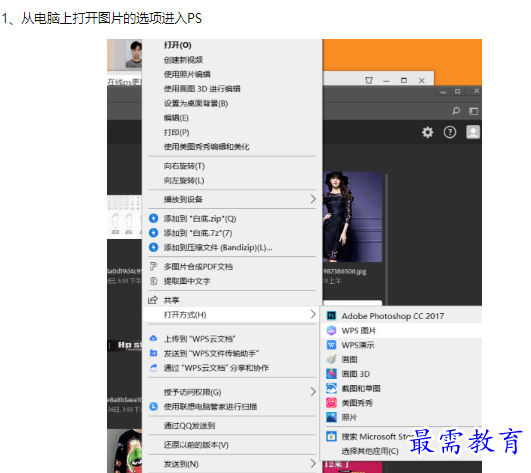Viewport: 531px width, 473px height.
Task: Click the help question mark icon
Action: (x=450, y=132)
